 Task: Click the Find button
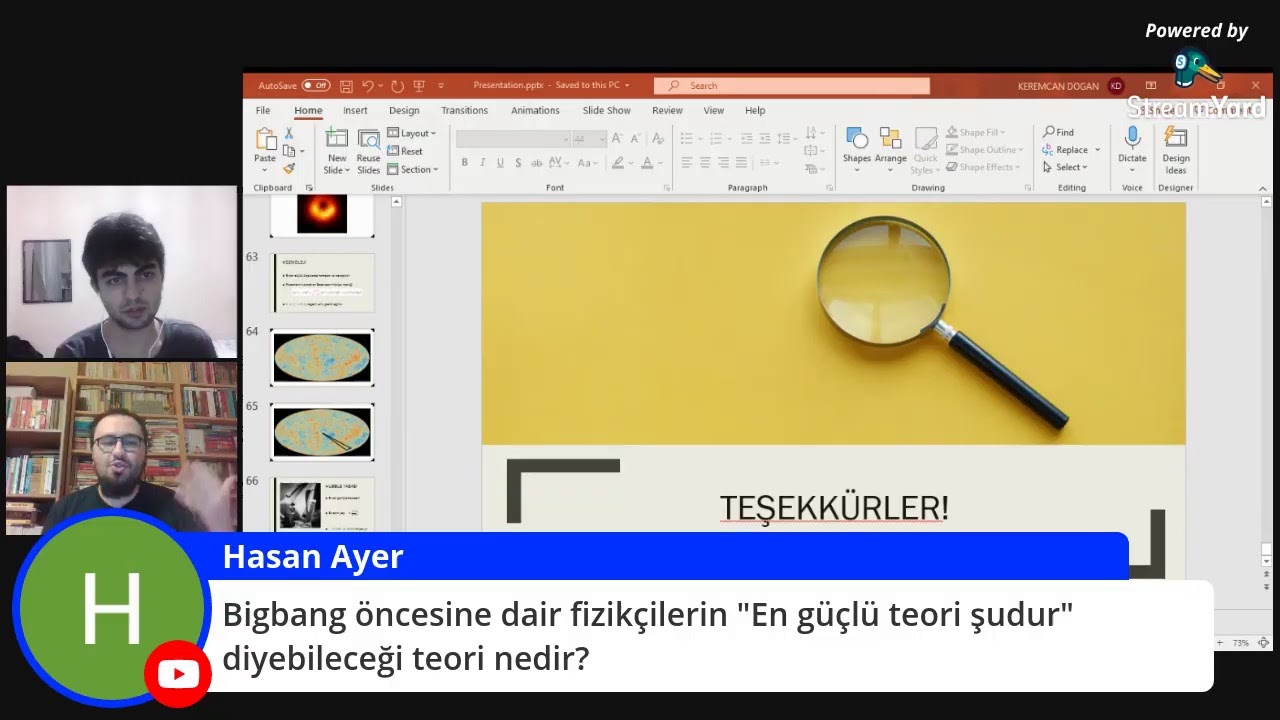pos(1058,132)
